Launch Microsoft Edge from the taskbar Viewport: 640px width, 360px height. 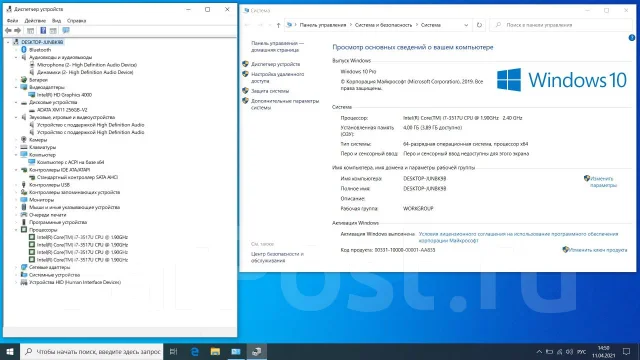coord(195,351)
